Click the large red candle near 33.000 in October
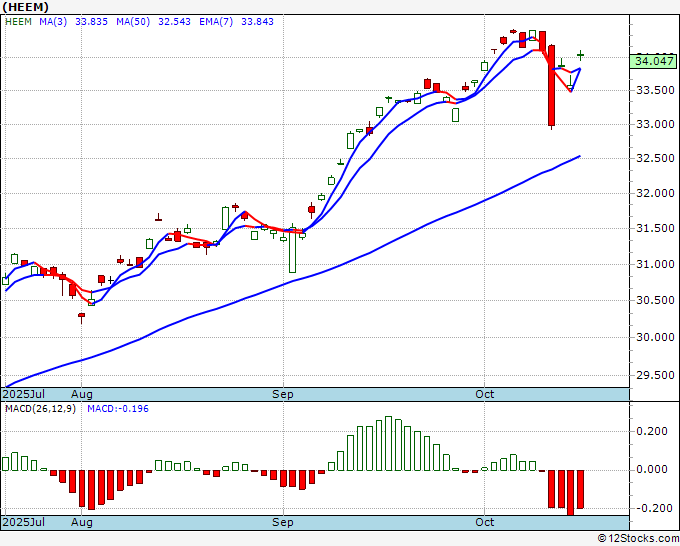Viewport: 680px width, 546px height. (x=551, y=85)
